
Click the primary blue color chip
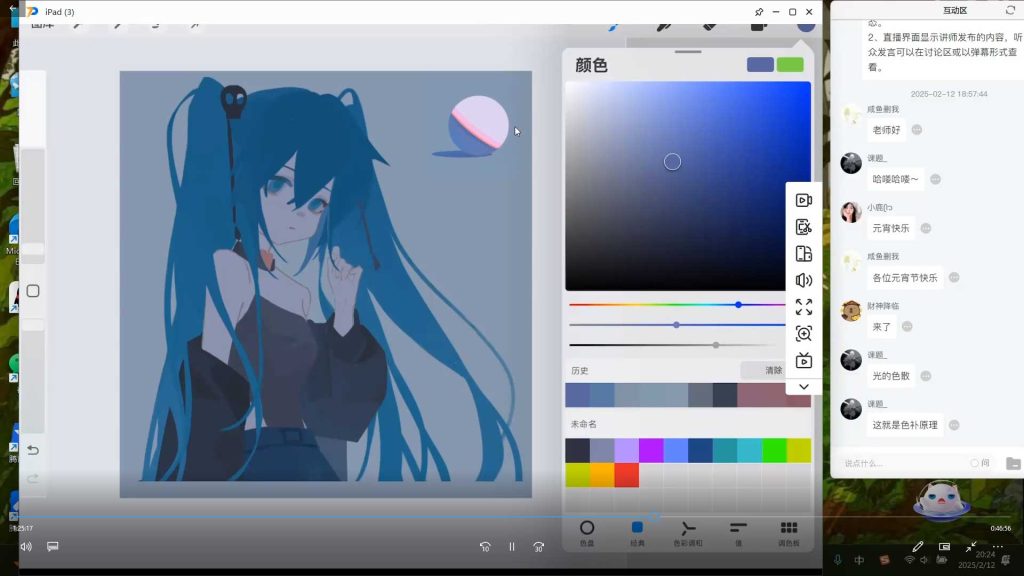(760, 65)
